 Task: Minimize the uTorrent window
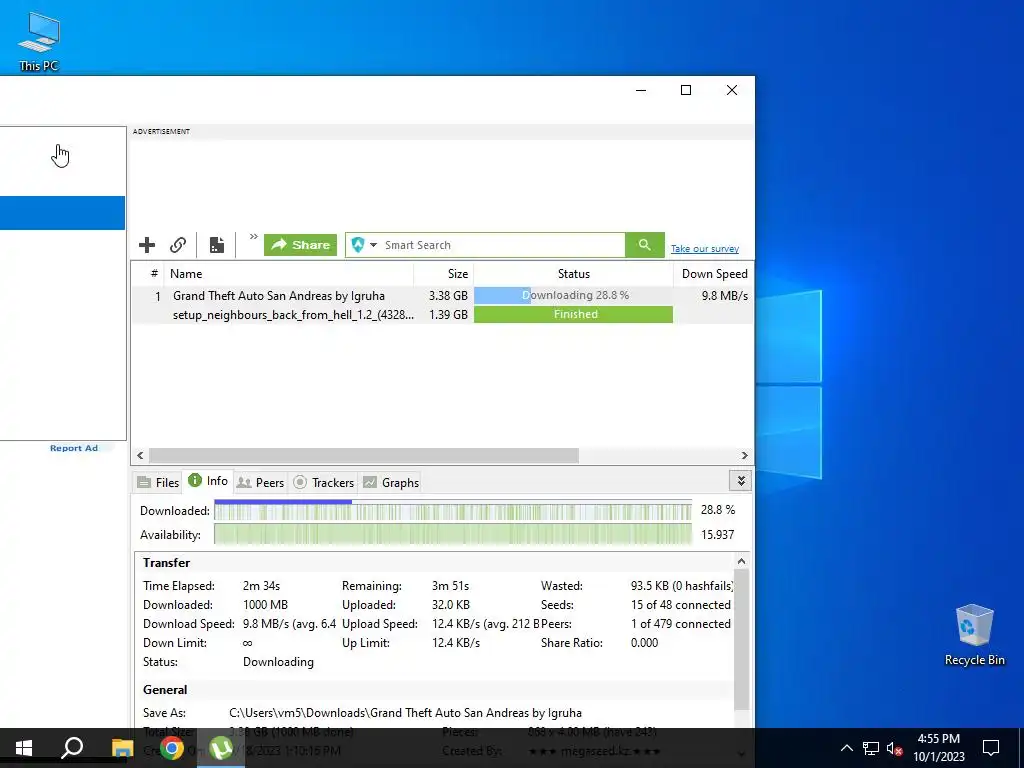(x=641, y=90)
